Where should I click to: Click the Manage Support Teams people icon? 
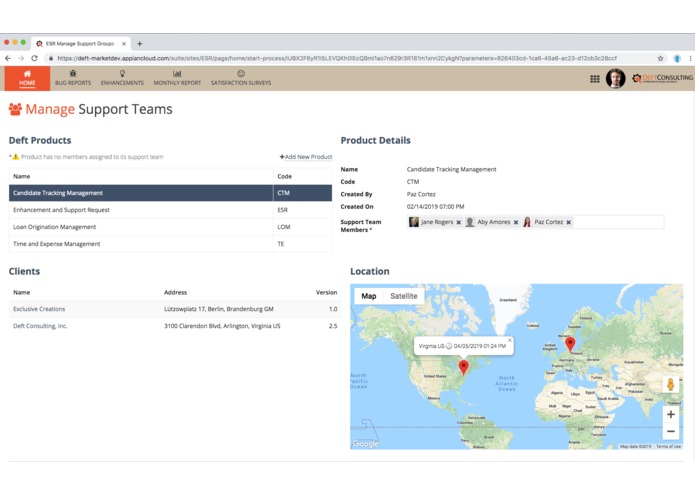(x=15, y=109)
